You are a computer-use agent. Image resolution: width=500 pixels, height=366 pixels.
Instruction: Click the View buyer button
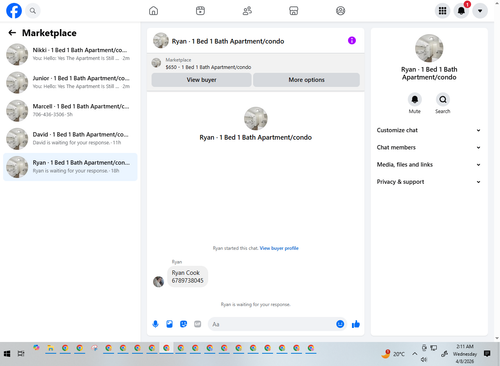201,80
